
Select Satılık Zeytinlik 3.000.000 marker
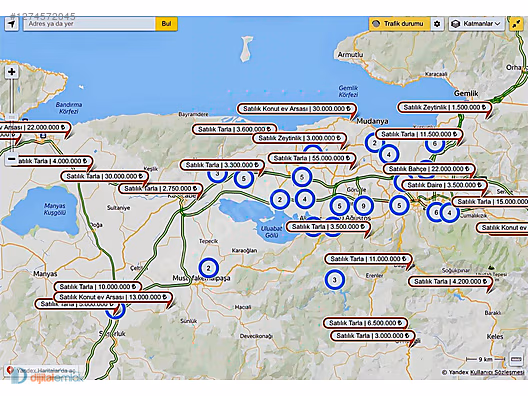pos(300,138)
